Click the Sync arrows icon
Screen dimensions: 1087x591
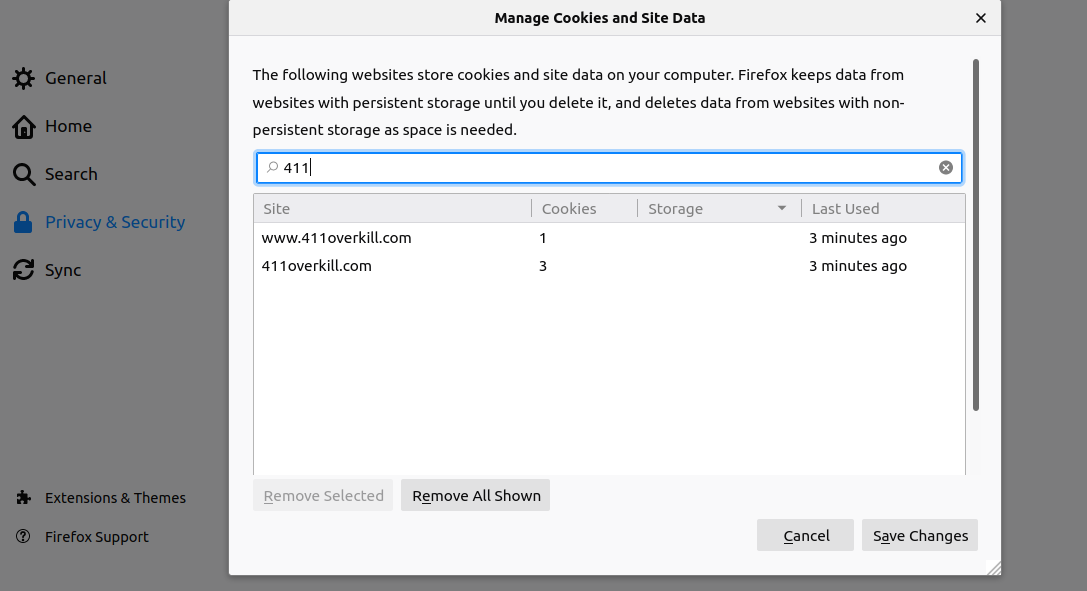click(x=23, y=270)
